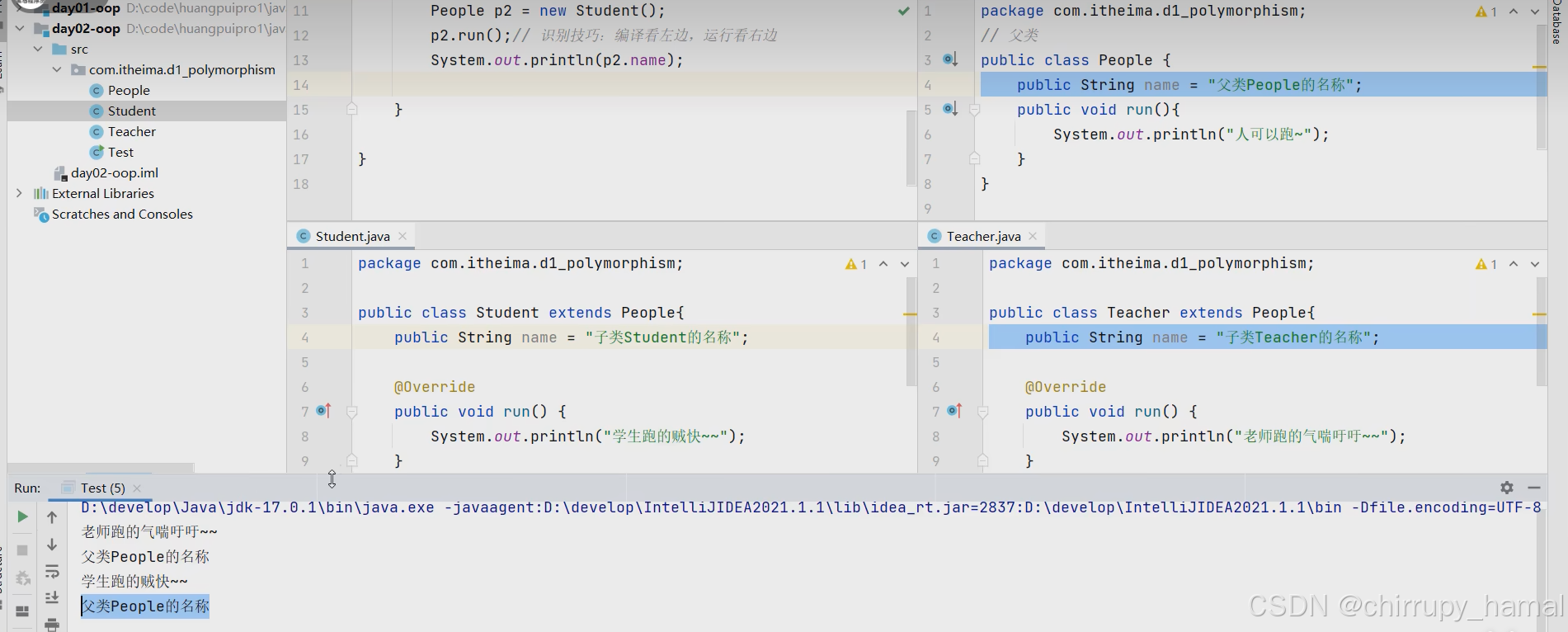Click the Test editor vertical scrollbar
The image size is (1568, 632).
tap(911, 147)
